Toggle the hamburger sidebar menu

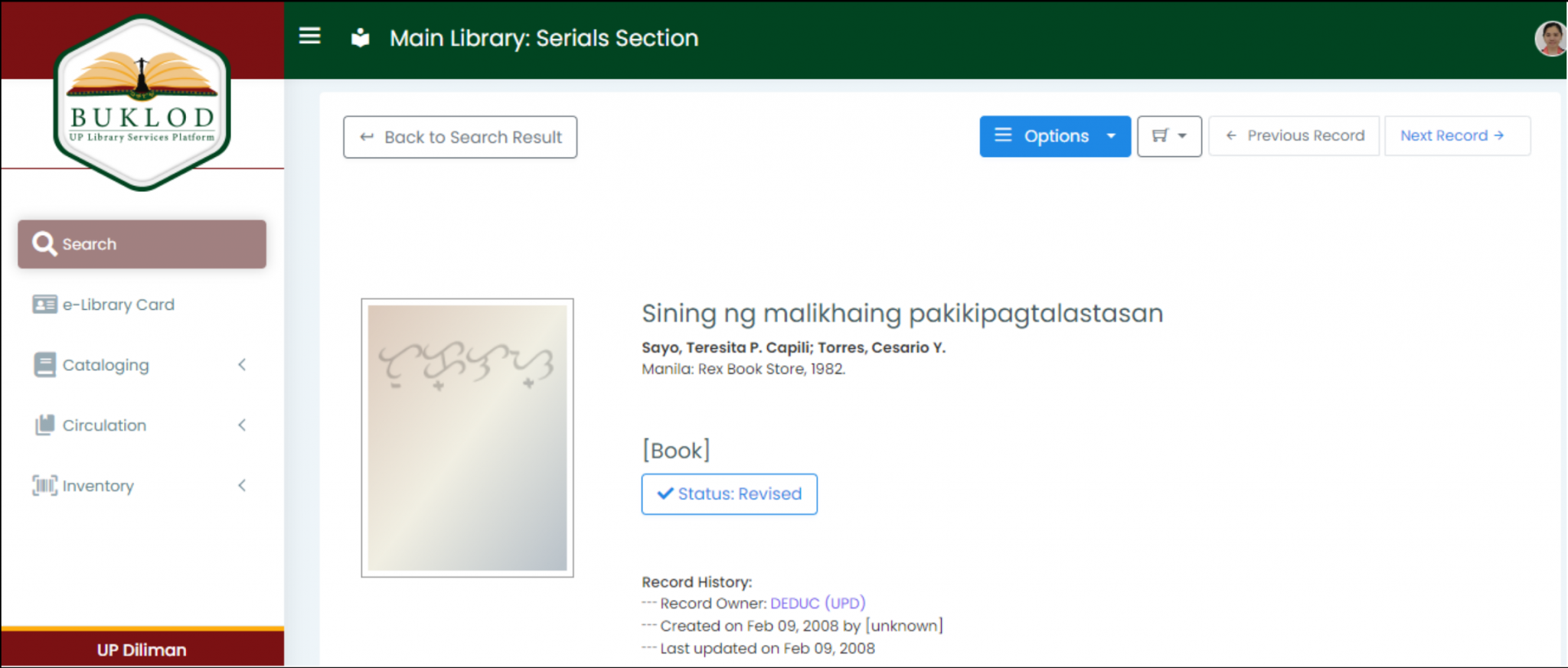click(309, 36)
